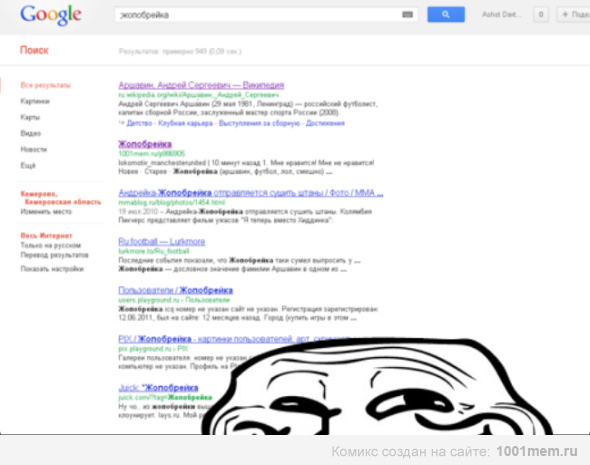
Task: Click the plus share button in header
Action: point(573,15)
